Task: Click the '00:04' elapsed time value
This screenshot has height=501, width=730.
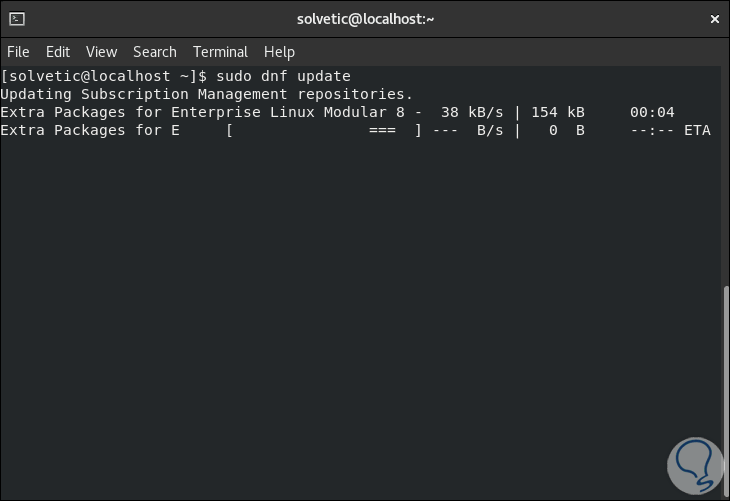Action: point(652,112)
